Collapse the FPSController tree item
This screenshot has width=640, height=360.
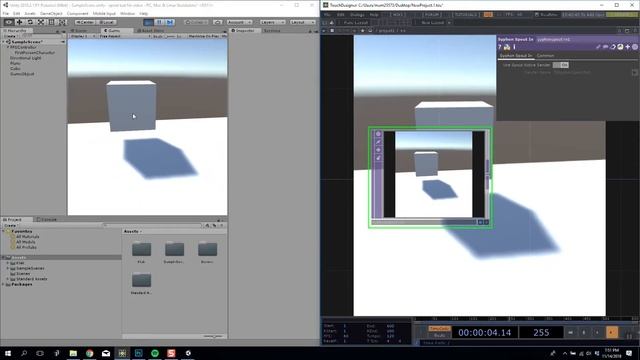[x=8, y=47]
